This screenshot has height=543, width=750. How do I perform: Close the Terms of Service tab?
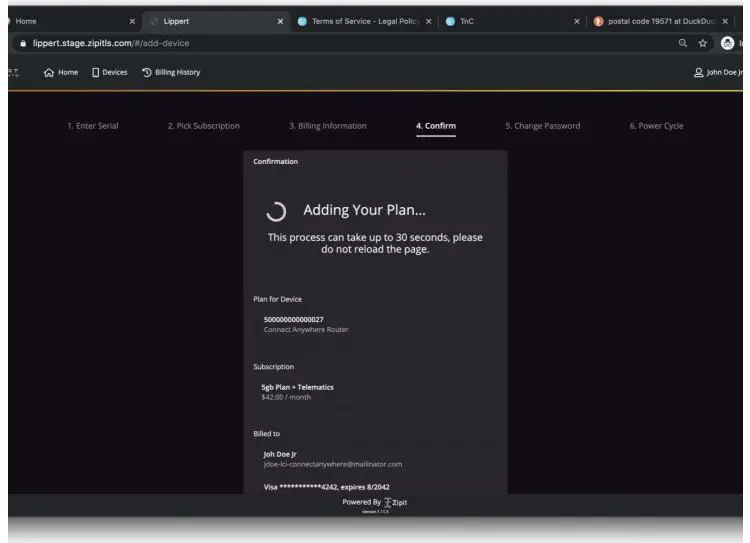click(429, 21)
